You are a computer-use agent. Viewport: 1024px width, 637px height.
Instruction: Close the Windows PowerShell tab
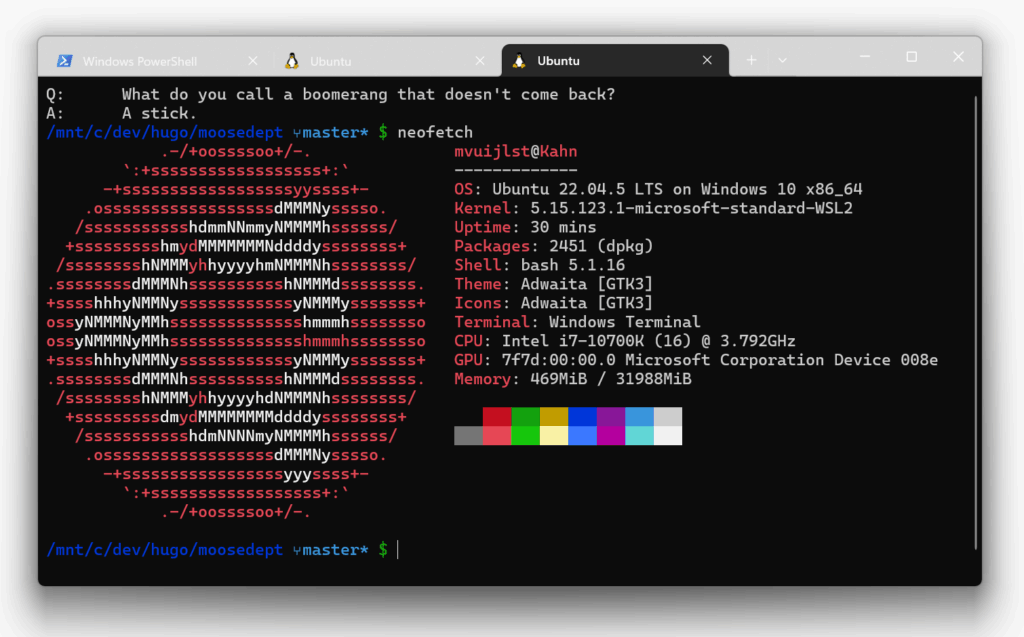pos(253,61)
